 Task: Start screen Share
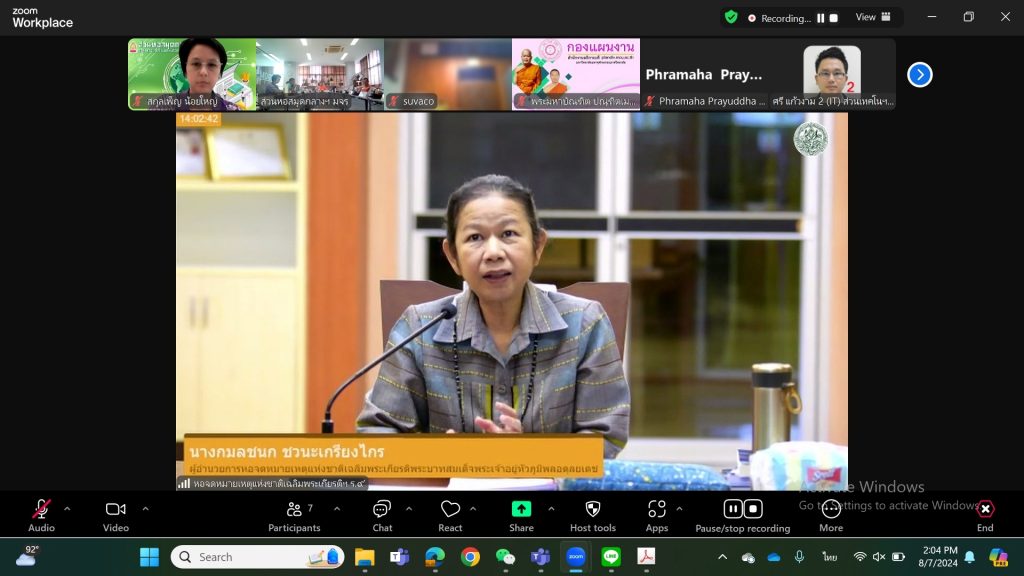[521, 515]
